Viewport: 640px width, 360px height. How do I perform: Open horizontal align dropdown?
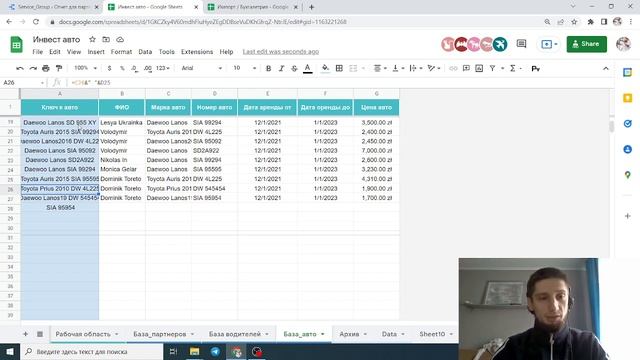tap(380, 68)
